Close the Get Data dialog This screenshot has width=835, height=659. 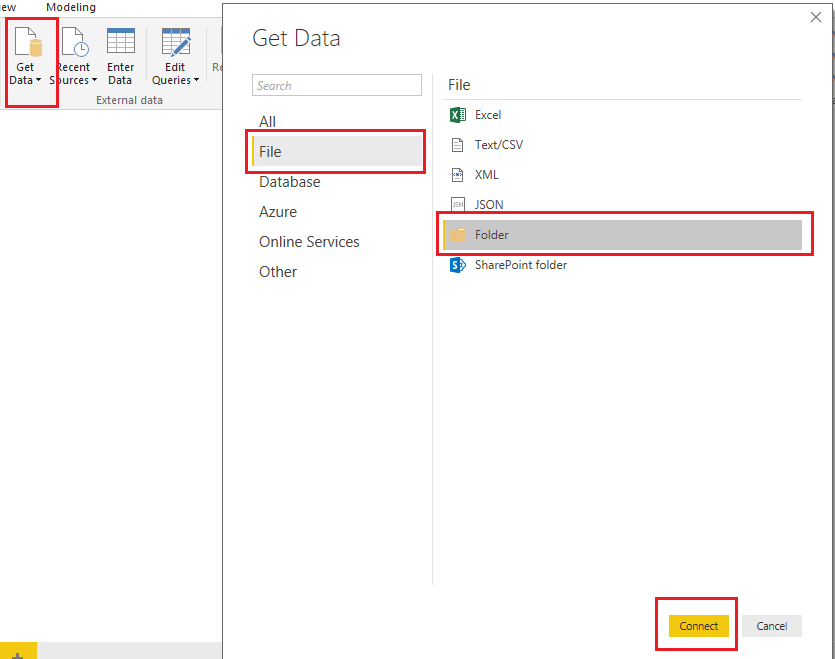pyautogui.click(x=816, y=18)
